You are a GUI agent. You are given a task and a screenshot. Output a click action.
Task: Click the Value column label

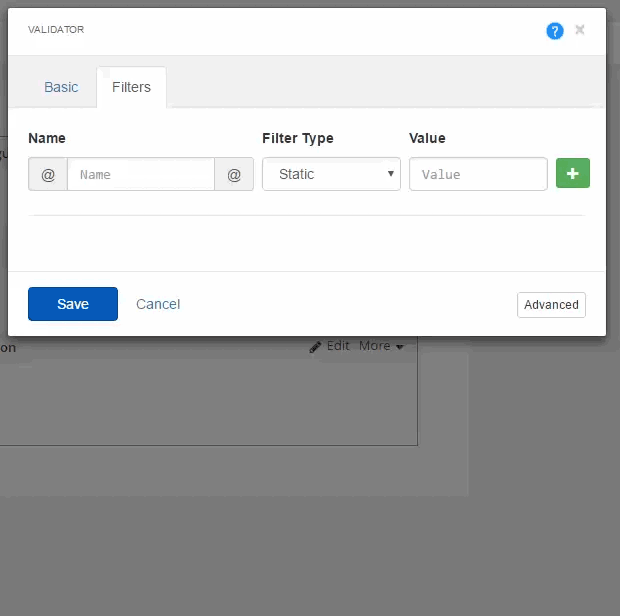pos(427,138)
